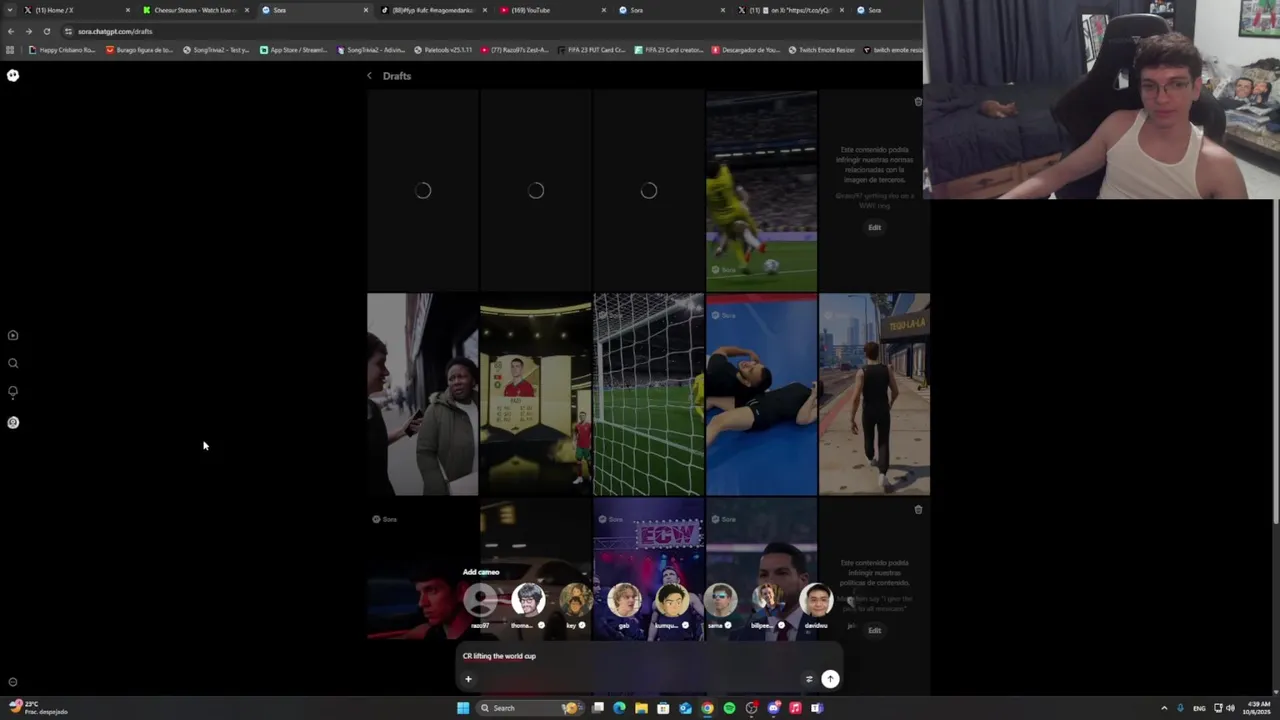This screenshot has width=1280, height=720.
Task: Open the prompt settings sliders icon
Action: coord(809,679)
